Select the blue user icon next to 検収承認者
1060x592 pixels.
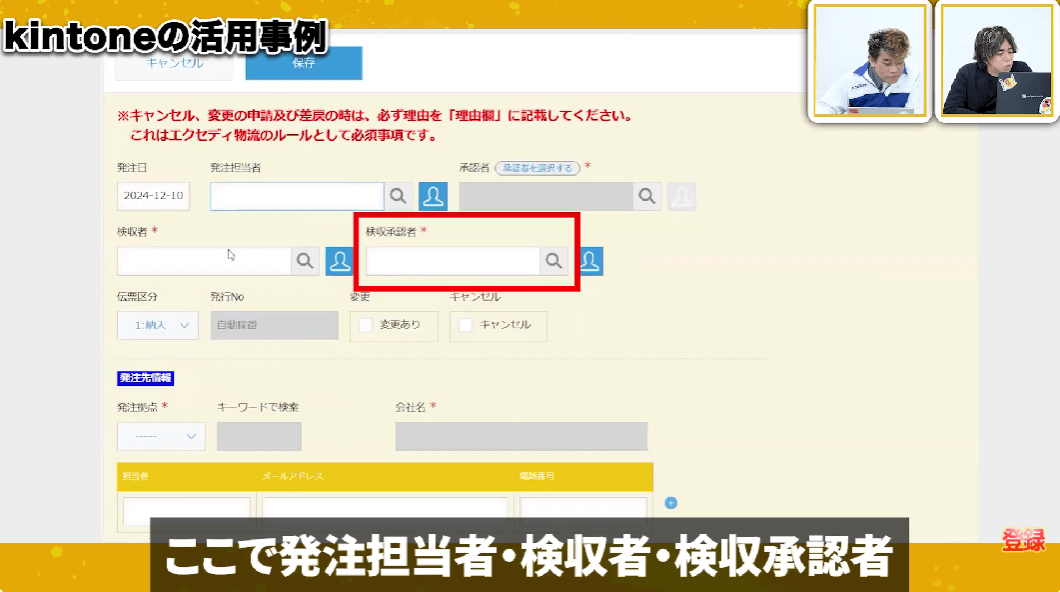tap(589, 261)
